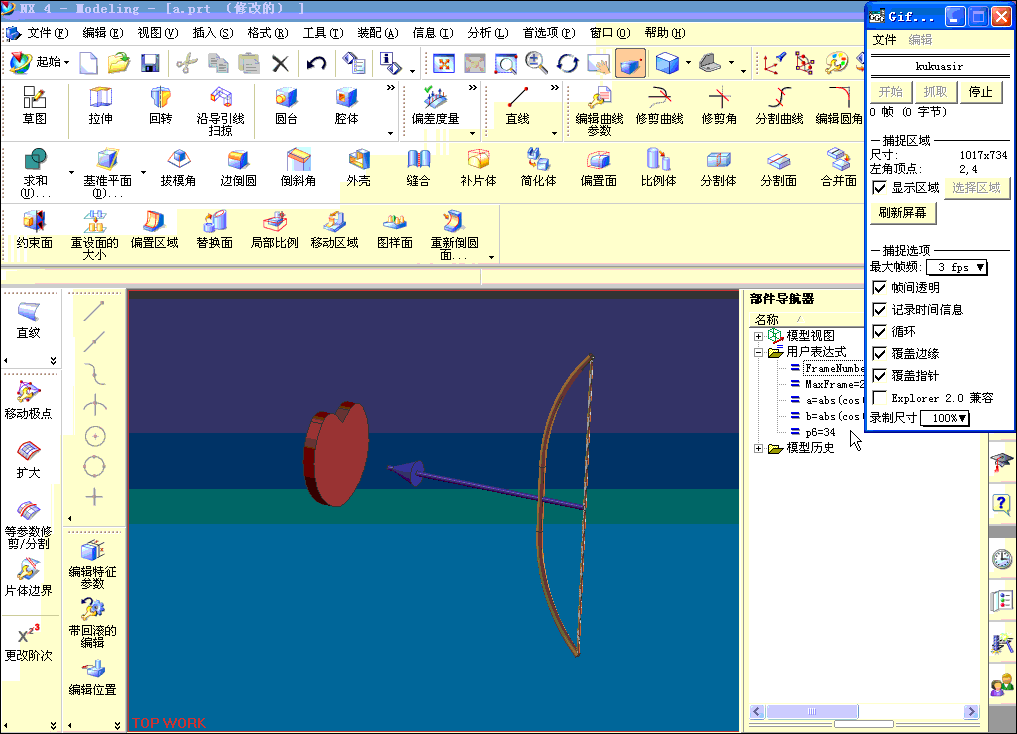Image resolution: width=1017 pixels, height=734 pixels.
Task: Open the 分析(L) menu
Action: pos(488,33)
